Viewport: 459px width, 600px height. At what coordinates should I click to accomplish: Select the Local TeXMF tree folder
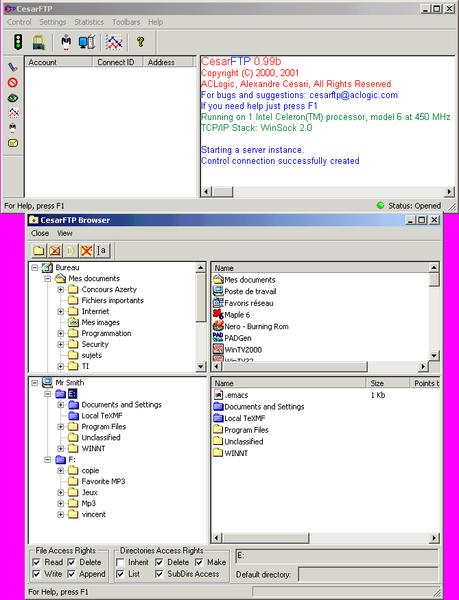point(102,416)
